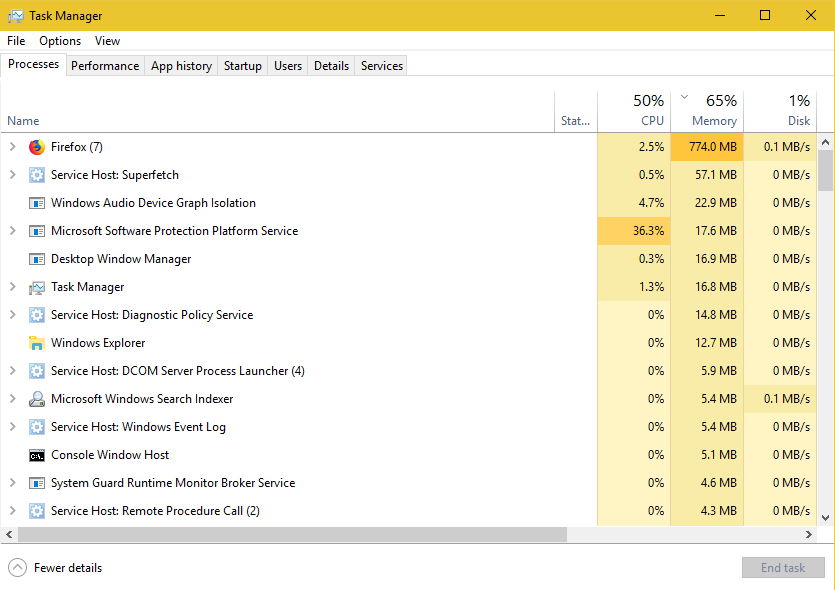Click the horizontal scrollbar thumb
Viewport: 835px width, 590px height.
point(292,534)
